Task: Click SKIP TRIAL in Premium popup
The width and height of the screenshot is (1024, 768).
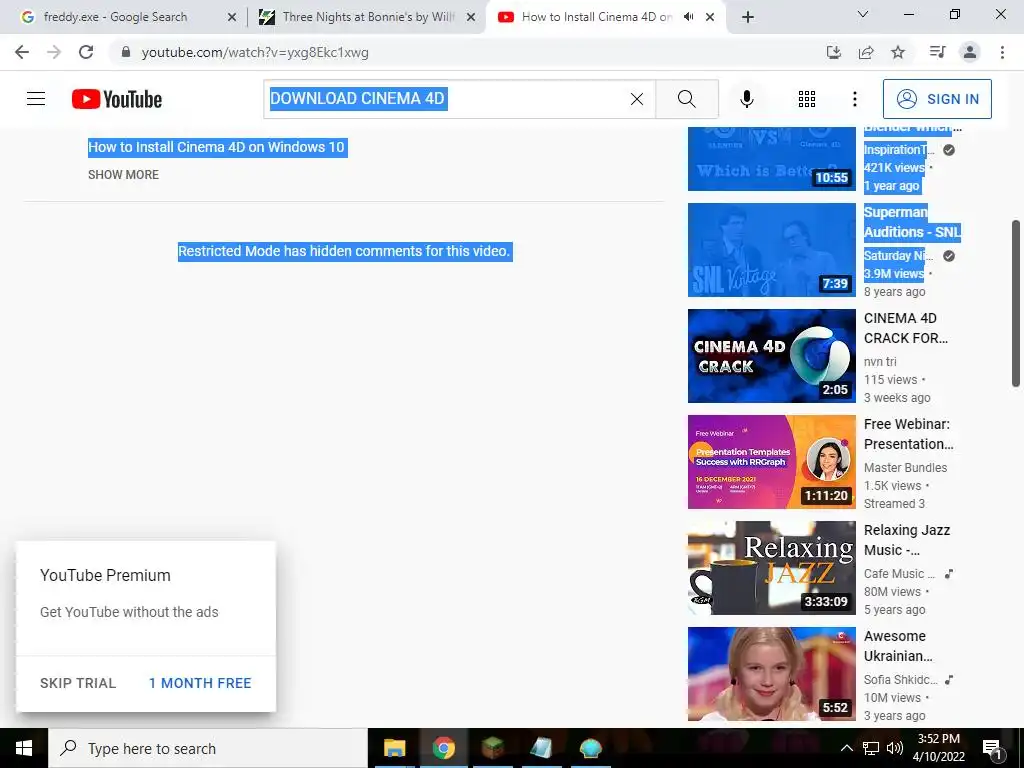Action: [x=78, y=683]
